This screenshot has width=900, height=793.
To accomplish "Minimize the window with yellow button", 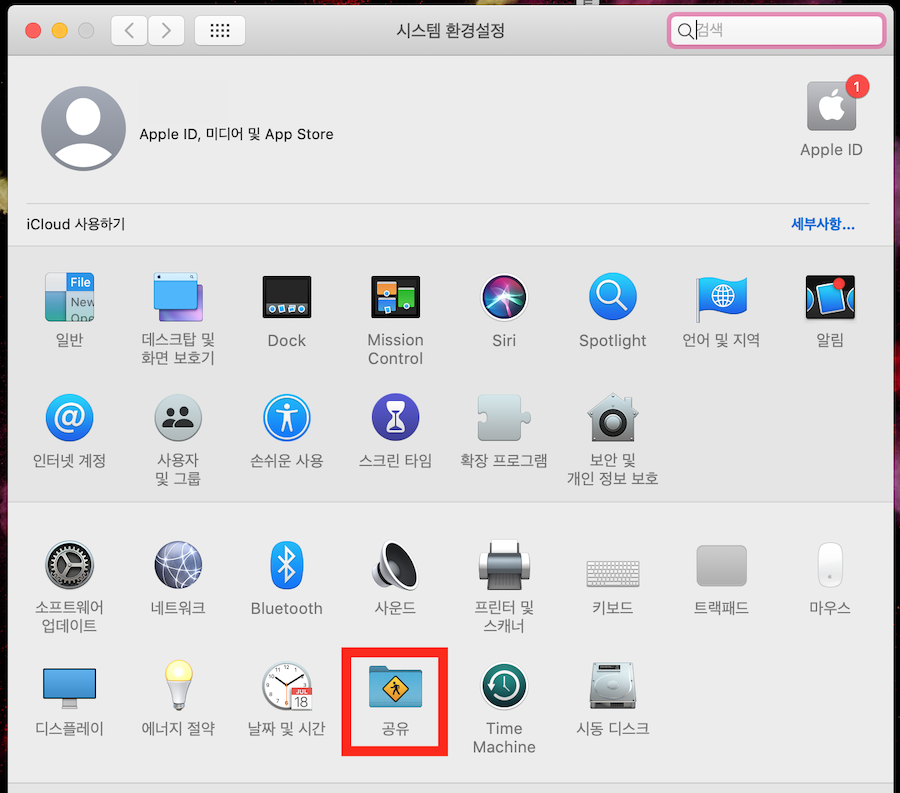I will point(60,30).
